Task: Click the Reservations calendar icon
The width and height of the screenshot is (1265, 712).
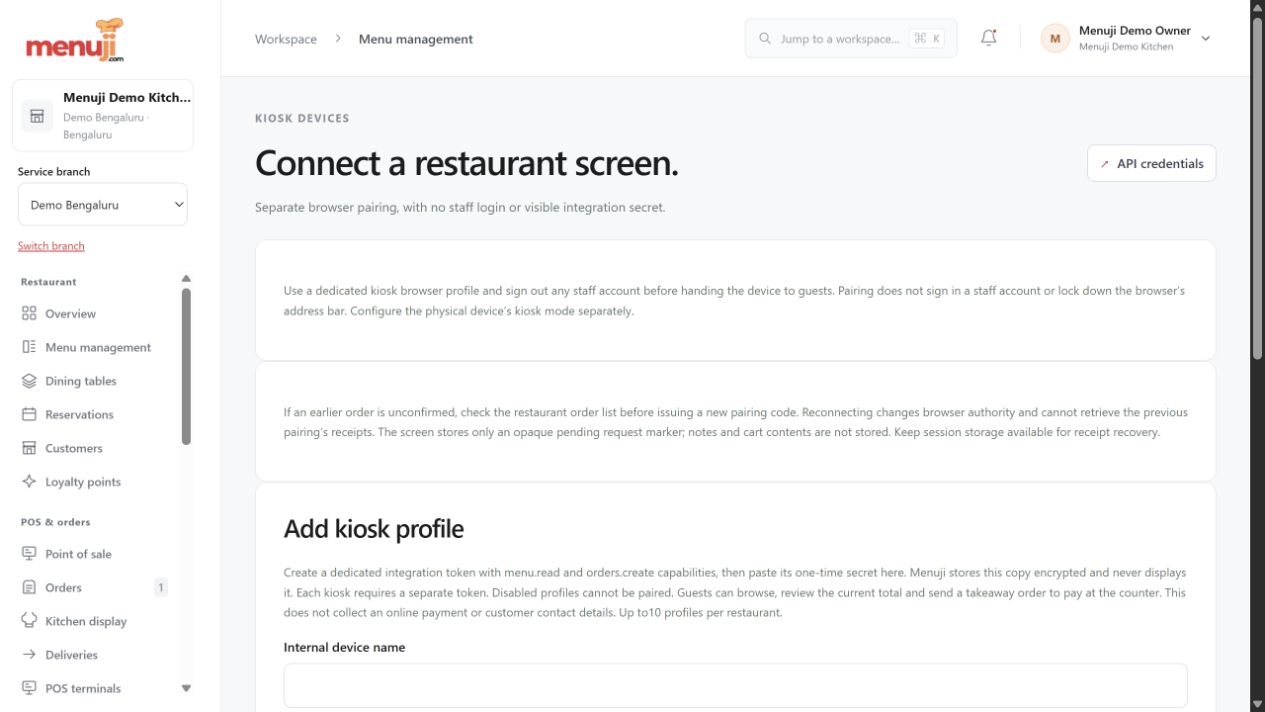Action: (x=29, y=414)
